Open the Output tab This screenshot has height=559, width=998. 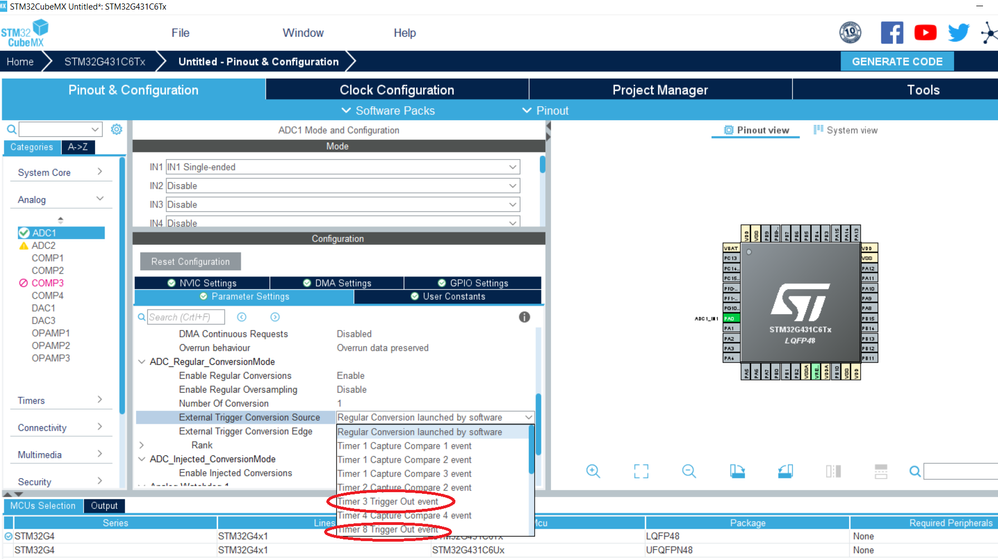pyautogui.click(x=104, y=506)
